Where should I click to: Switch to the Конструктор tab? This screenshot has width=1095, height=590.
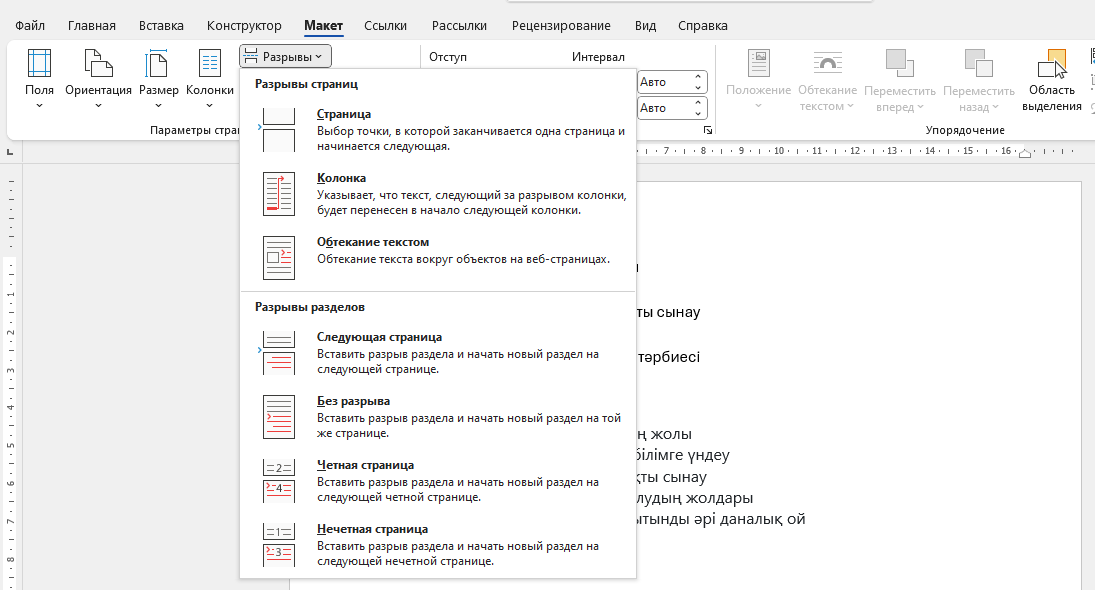[x=244, y=26]
